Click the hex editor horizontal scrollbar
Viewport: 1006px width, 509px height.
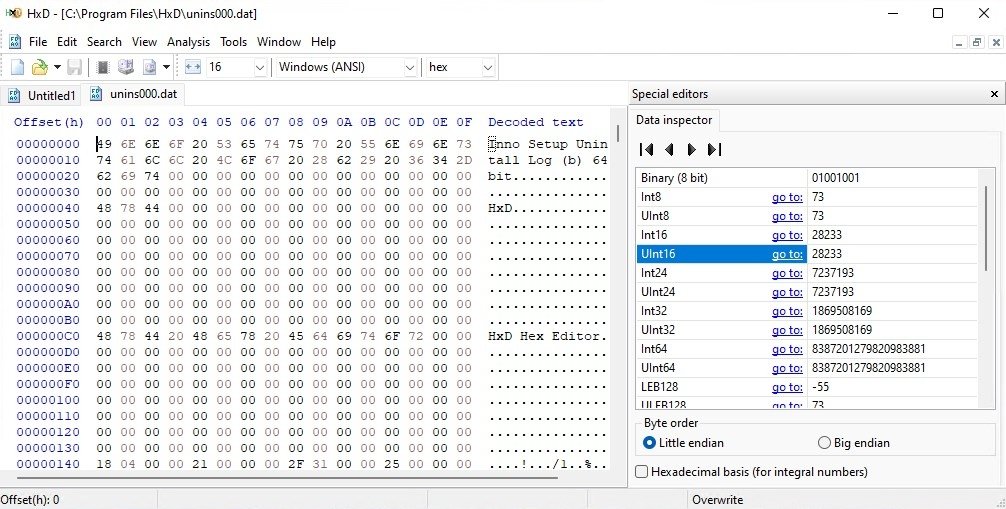pos(287,478)
